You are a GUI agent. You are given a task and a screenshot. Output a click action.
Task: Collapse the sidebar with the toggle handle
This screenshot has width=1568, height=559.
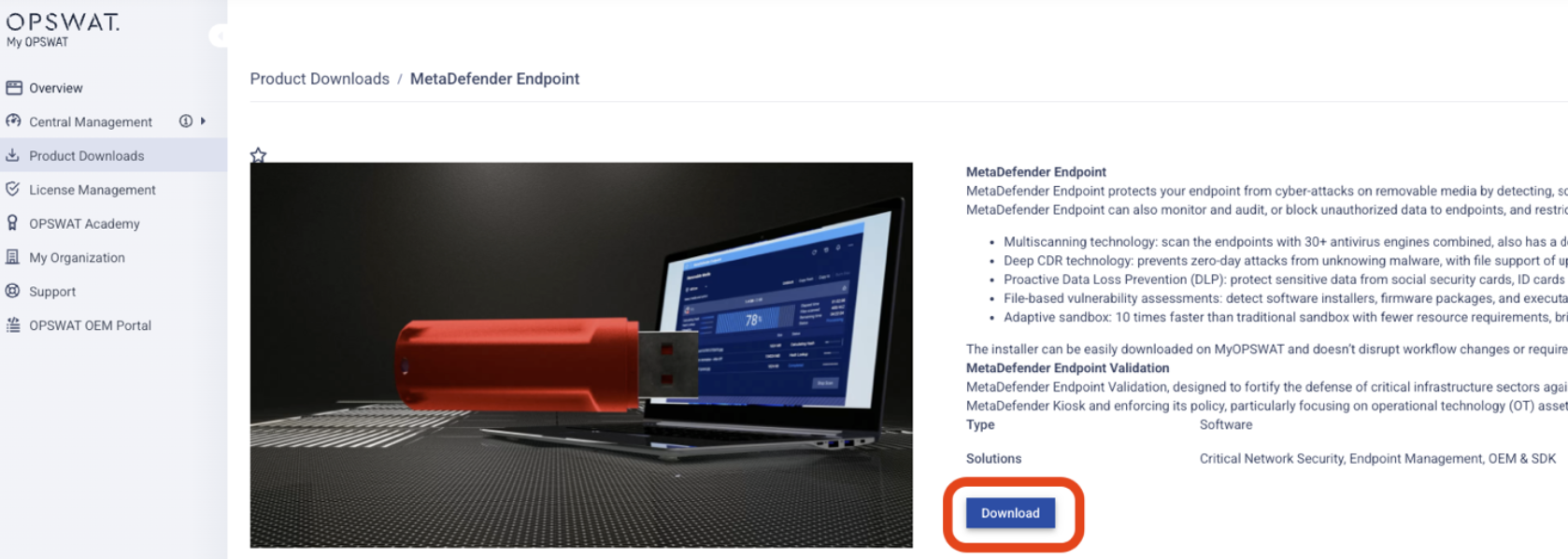coord(219,36)
